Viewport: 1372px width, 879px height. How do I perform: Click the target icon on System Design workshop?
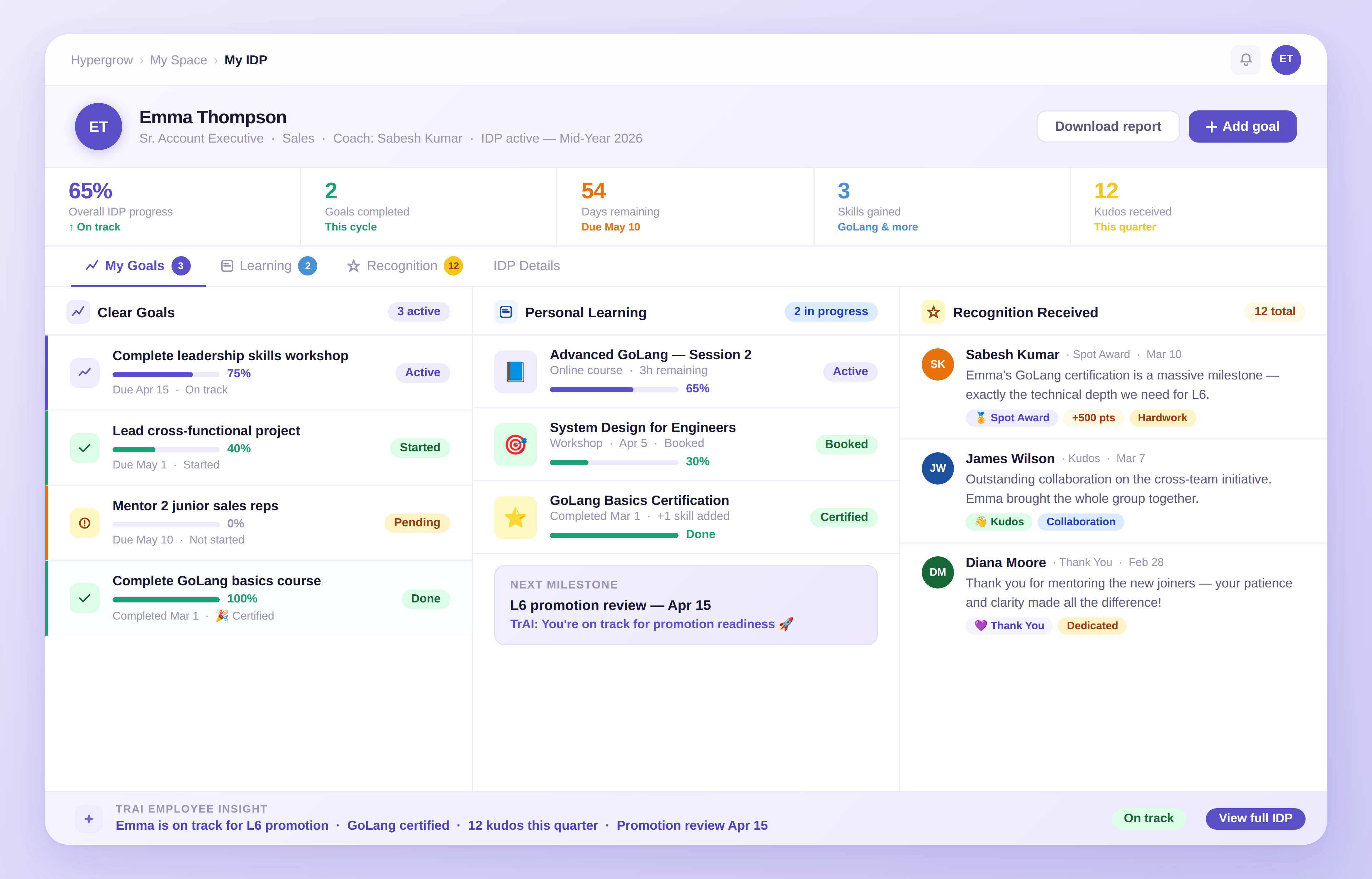pos(515,445)
